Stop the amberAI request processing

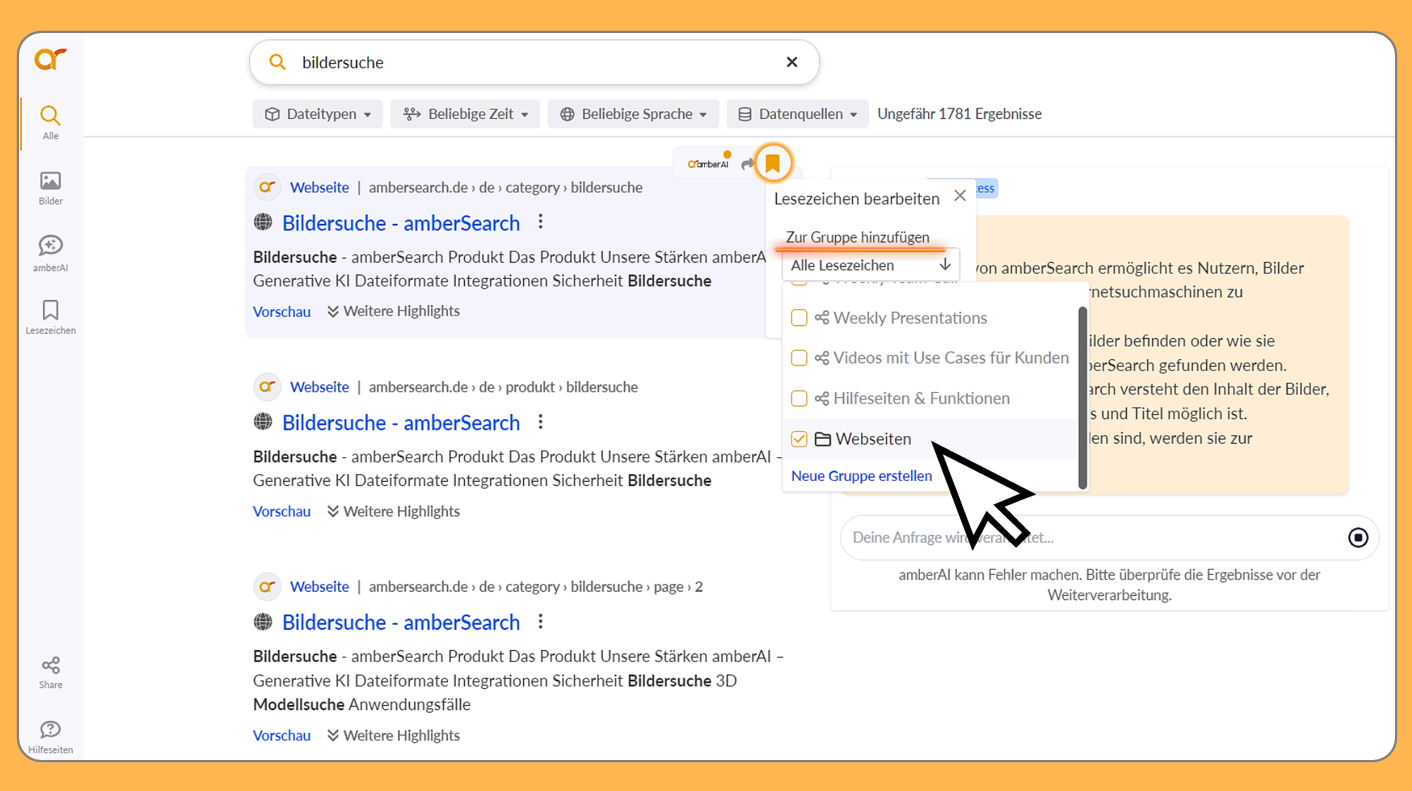[1358, 538]
